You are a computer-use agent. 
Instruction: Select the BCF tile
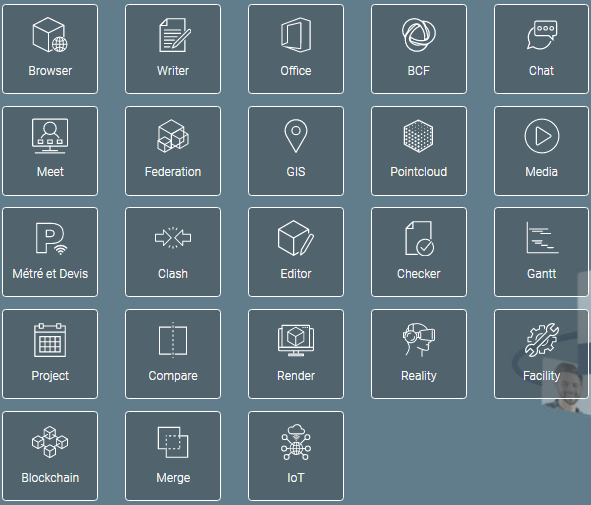419,49
